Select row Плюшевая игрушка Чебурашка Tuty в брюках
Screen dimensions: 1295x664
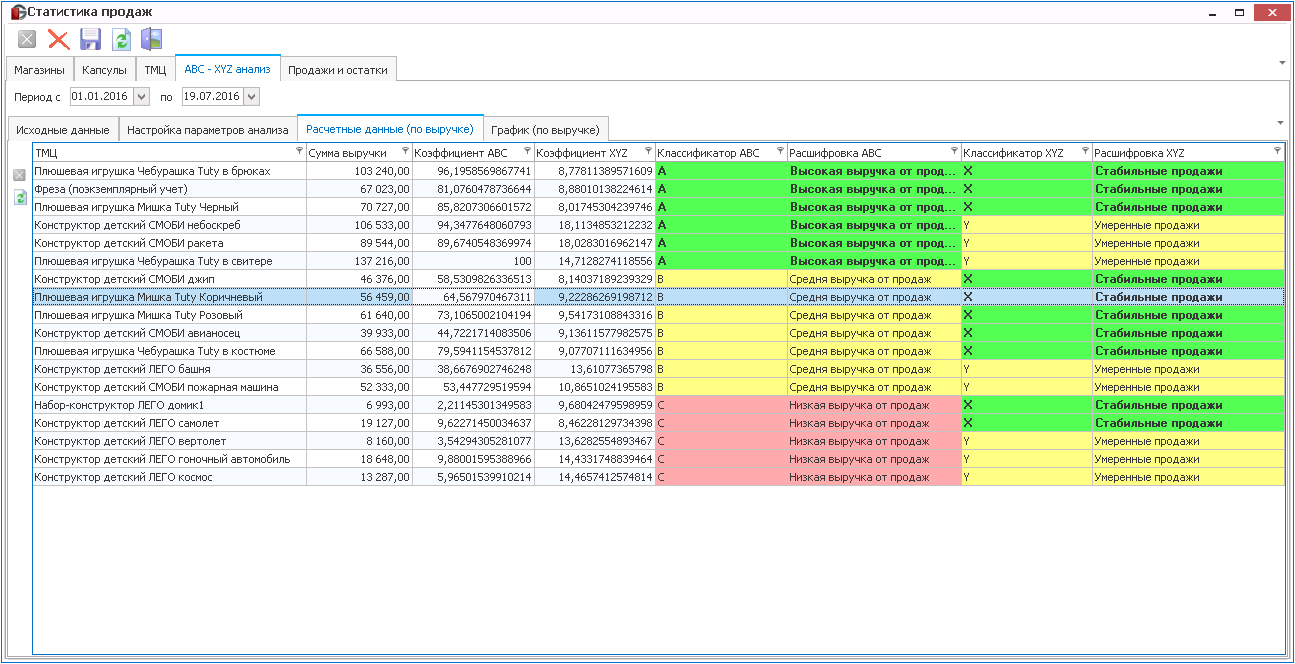pos(658,171)
